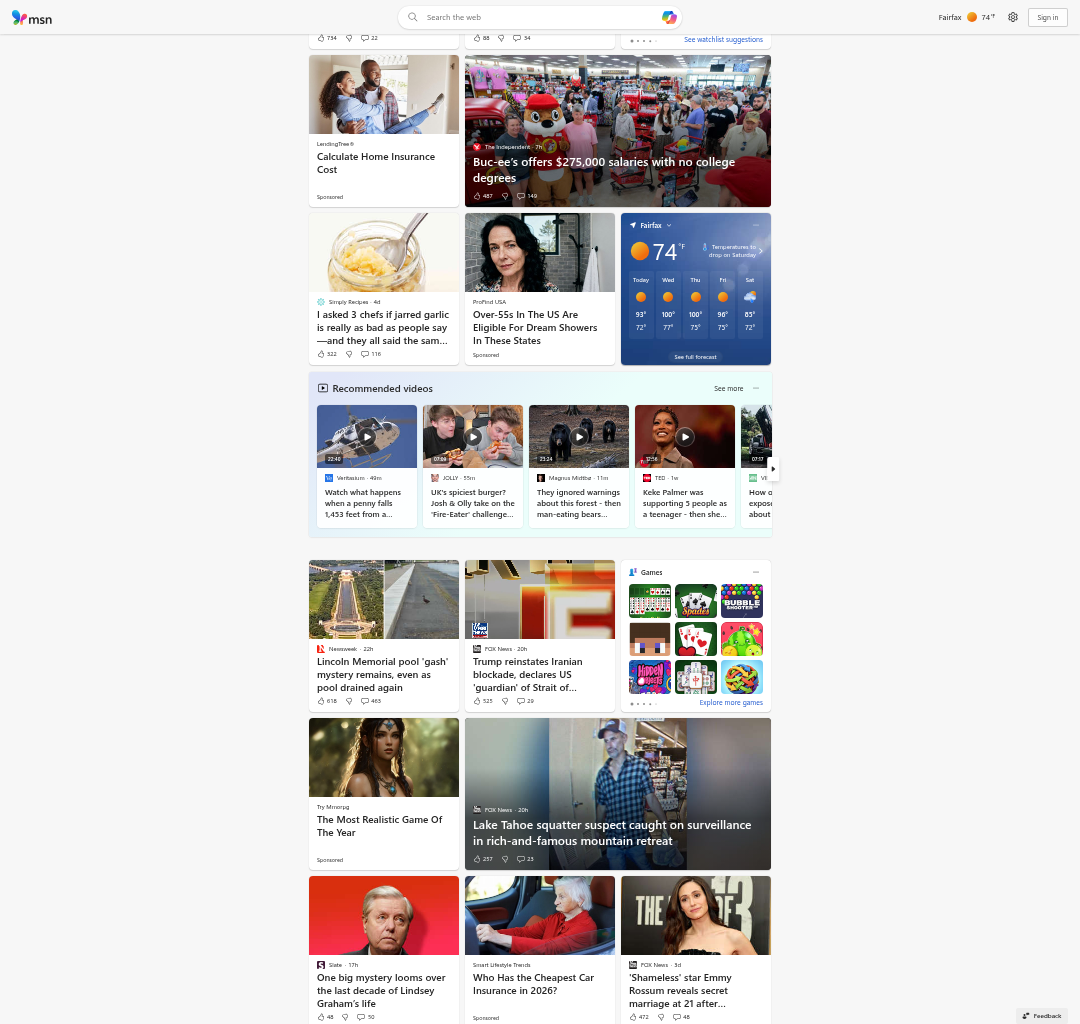Expand the Fairfax location dropdown in weather card
The height and width of the screenshot is (1024, 1080).
tap(668, 225)
